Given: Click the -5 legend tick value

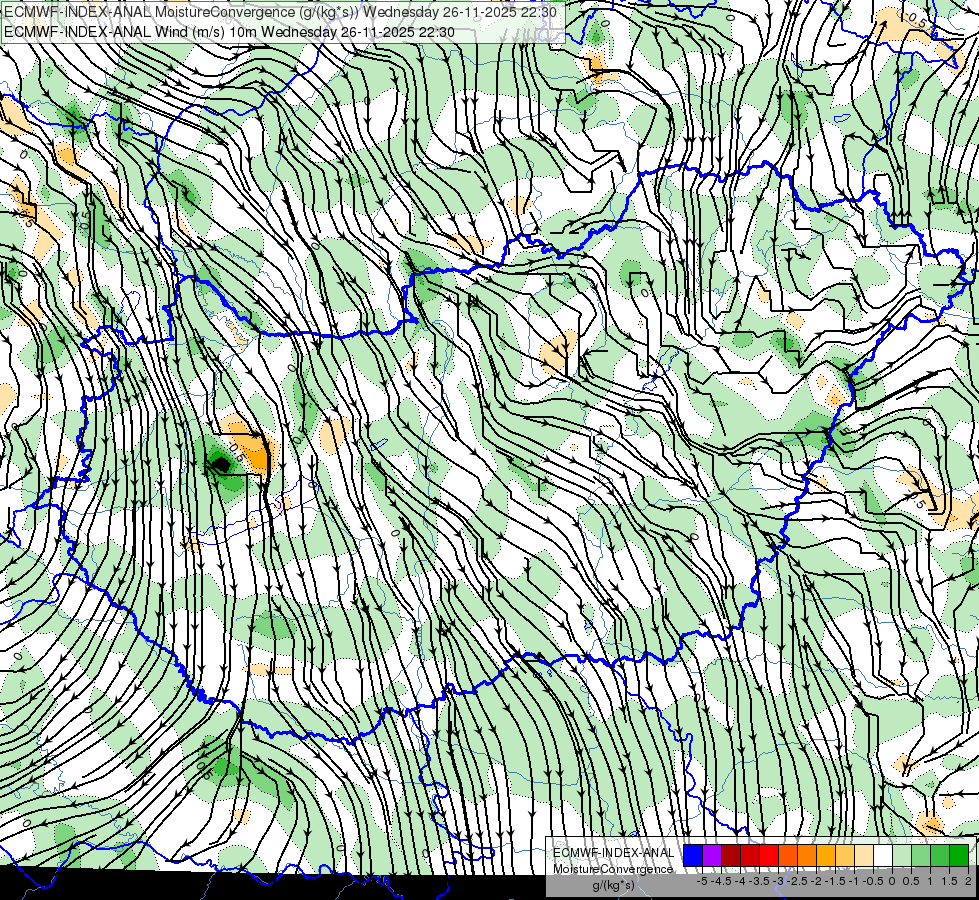Looking at the screenshot, I should tap(702, 881).
